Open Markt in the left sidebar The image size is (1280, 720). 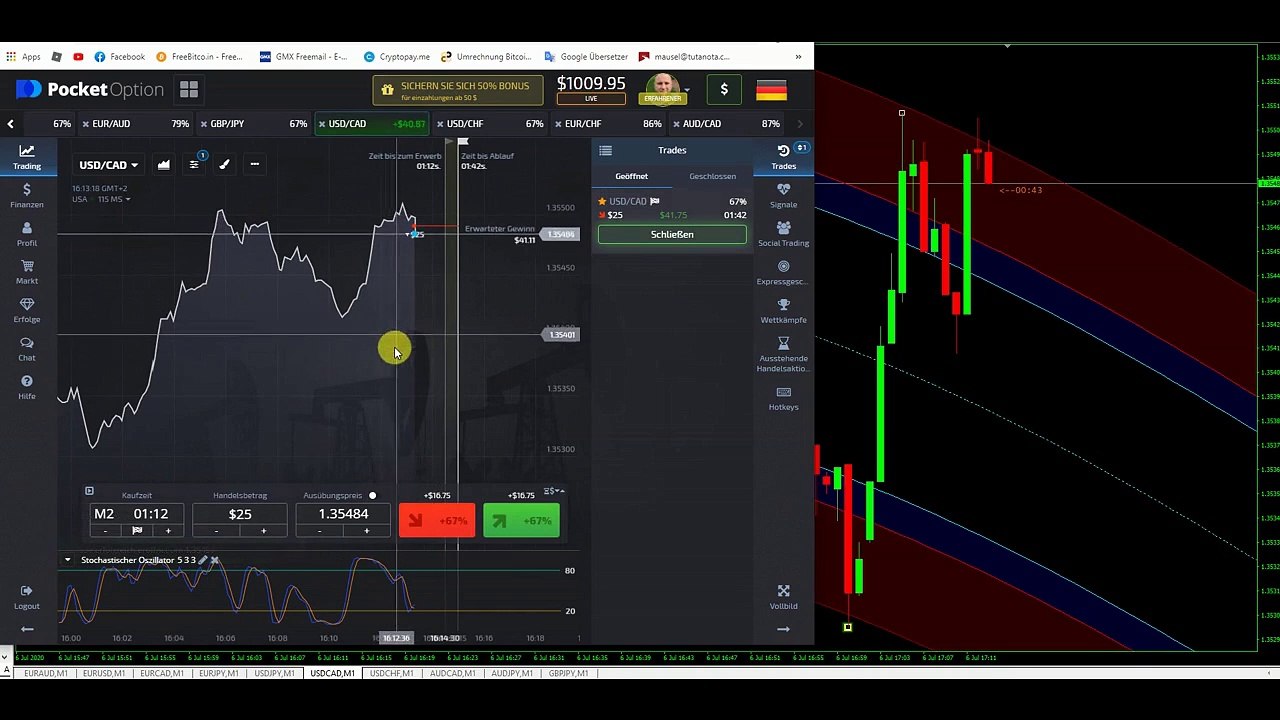(27, 272)
